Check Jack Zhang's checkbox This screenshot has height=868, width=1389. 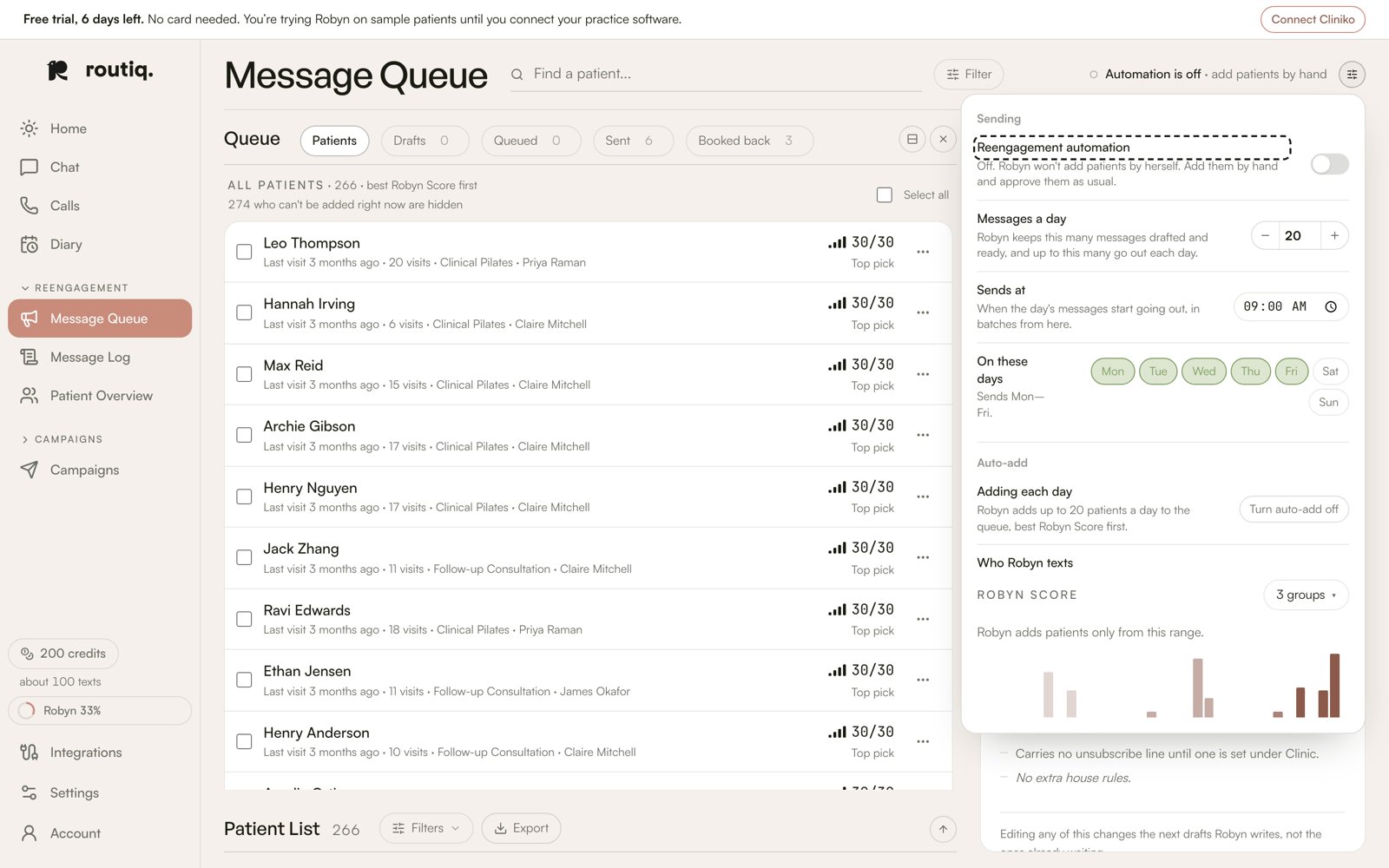pos(245,557)
